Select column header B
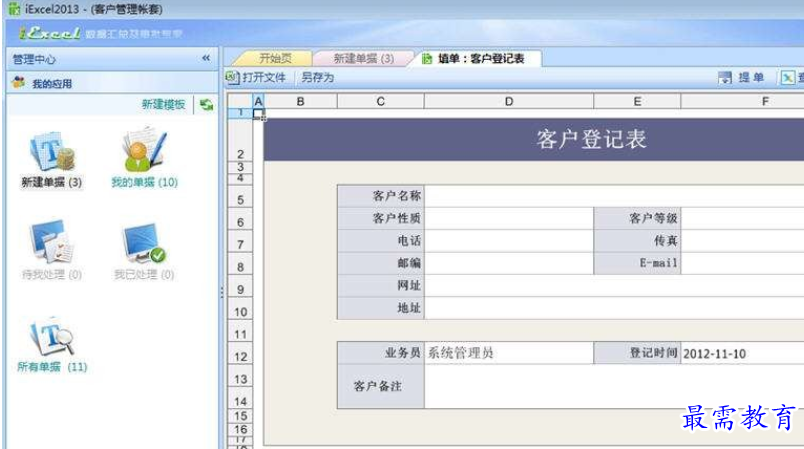 coord(300,101)
